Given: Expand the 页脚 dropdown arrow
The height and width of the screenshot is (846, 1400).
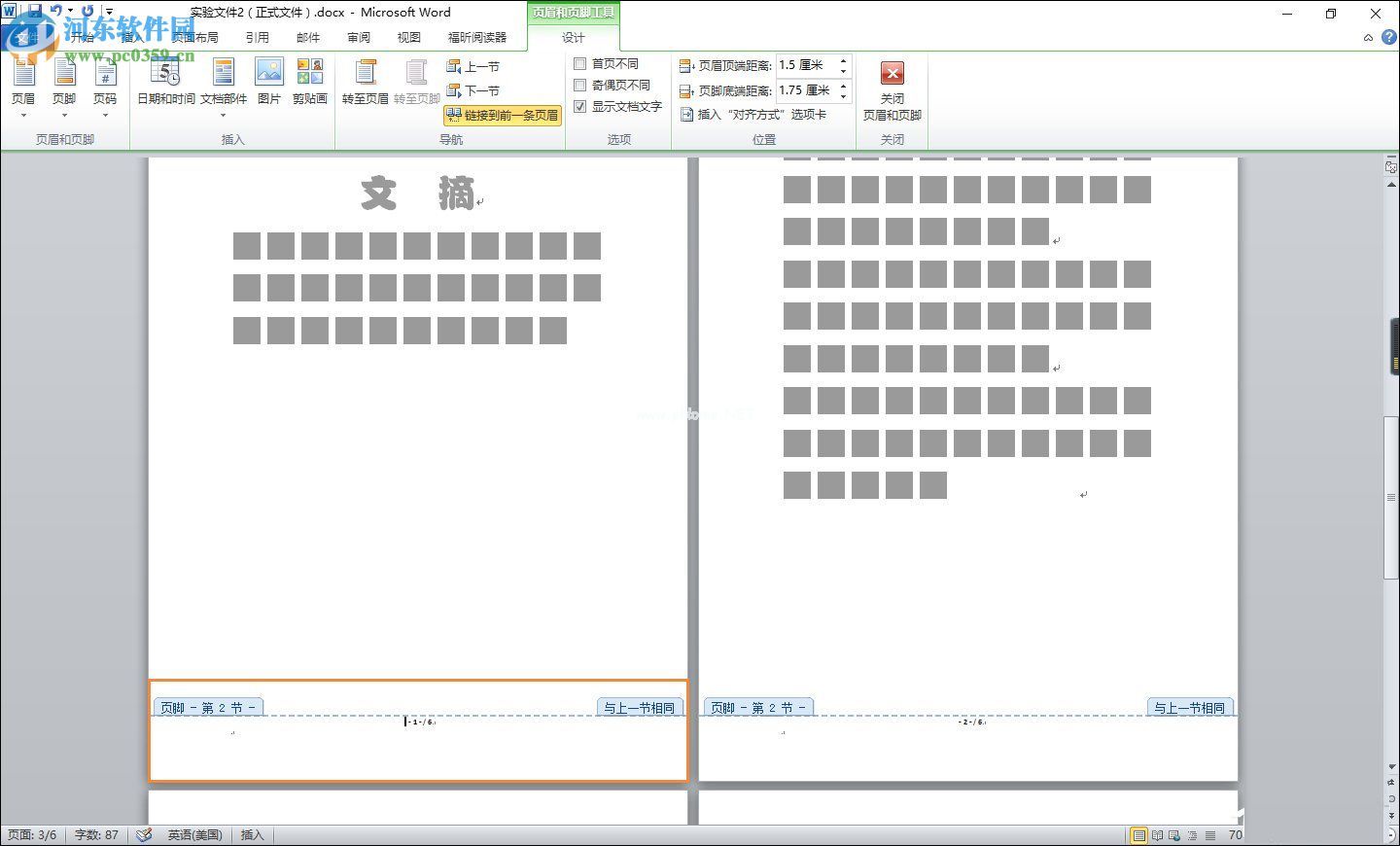Looking at the screenshot, I should pyautogui.click(x=64, y=116).
